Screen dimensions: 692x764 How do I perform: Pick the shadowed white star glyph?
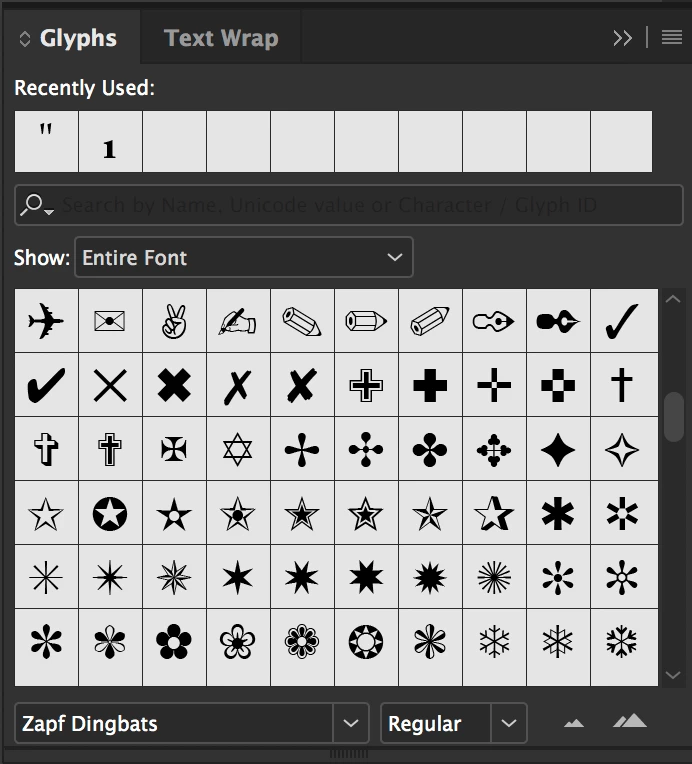[x=494, y=513]
